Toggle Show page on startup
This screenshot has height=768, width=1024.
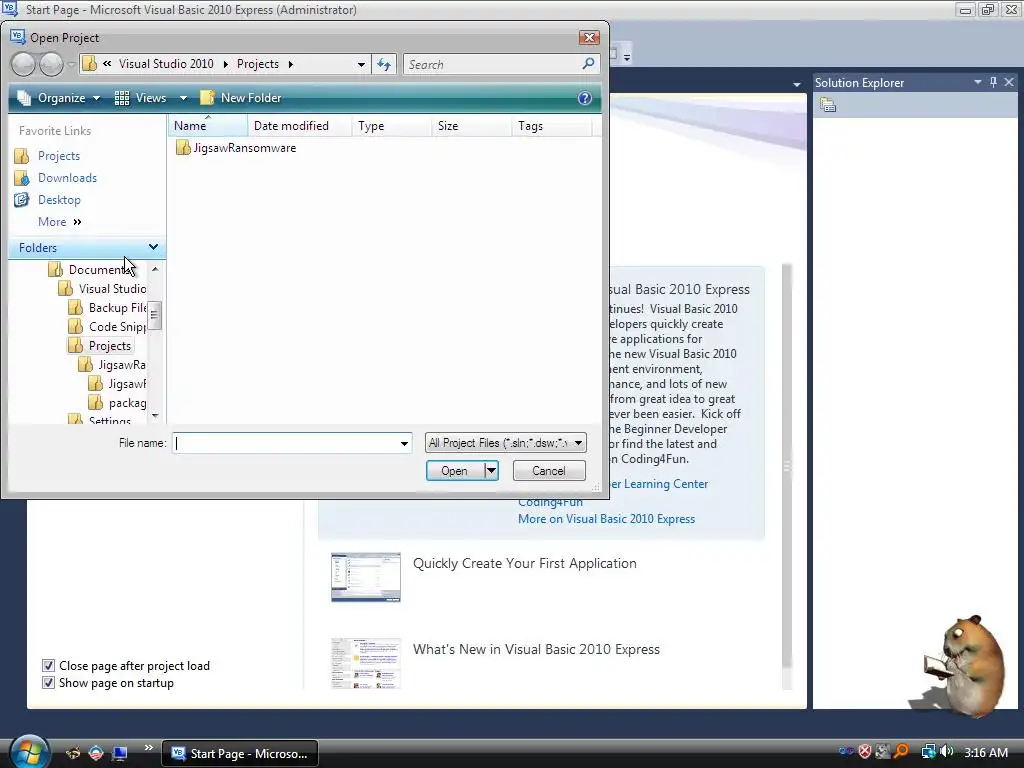pos(48,682)
